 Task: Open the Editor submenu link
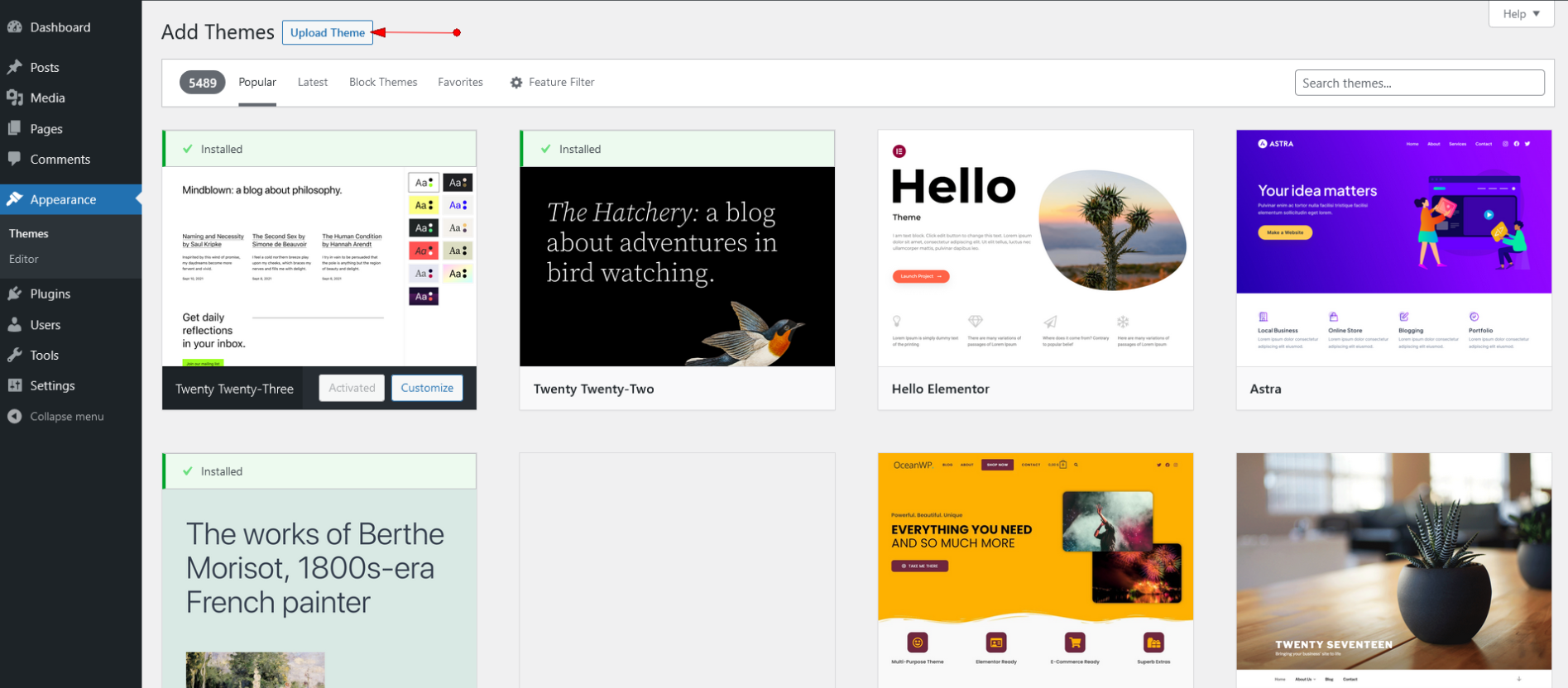point(24,259)
